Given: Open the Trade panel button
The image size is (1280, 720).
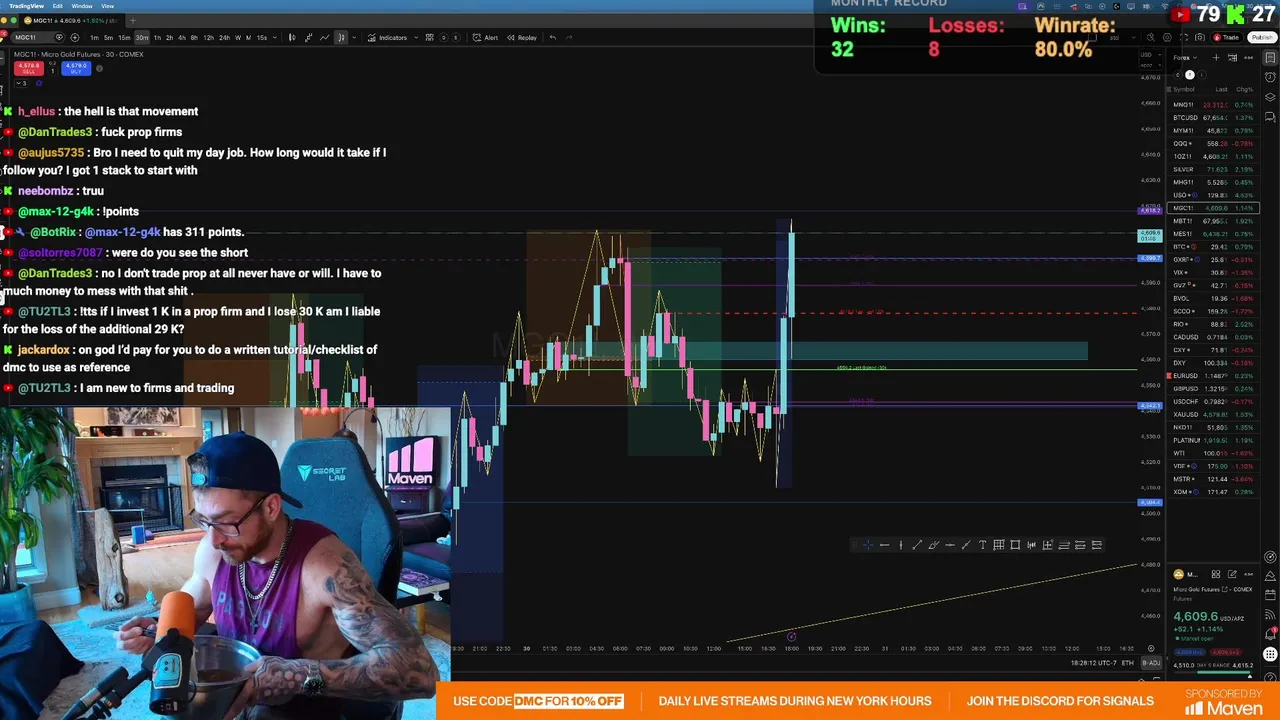Looking at the screenshot, I should (x=1227, y=37).
